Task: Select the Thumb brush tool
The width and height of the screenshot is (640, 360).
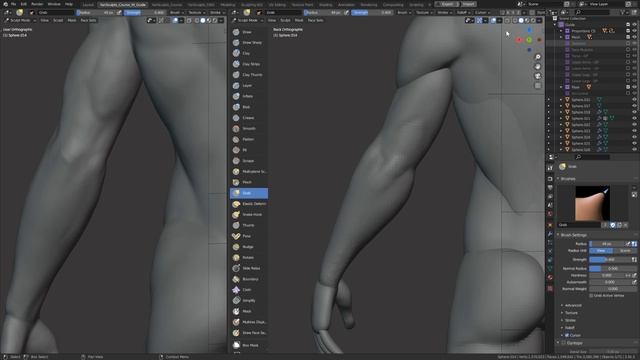Action: click(249, 225)
